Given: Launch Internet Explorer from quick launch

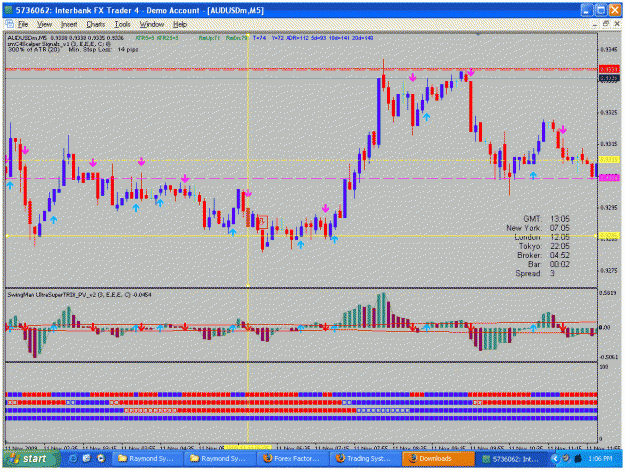Looking at the screenshot, I should (73, 459).
